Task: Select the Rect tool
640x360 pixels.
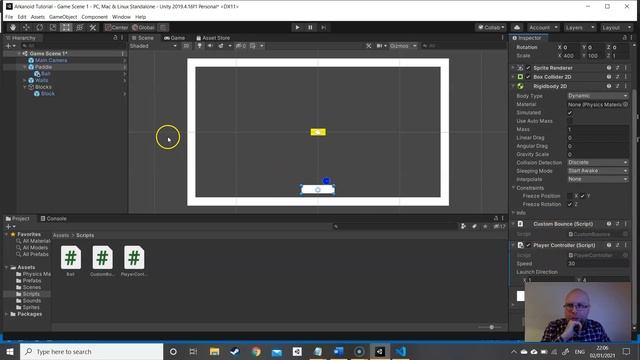Action: click(66, 27)
